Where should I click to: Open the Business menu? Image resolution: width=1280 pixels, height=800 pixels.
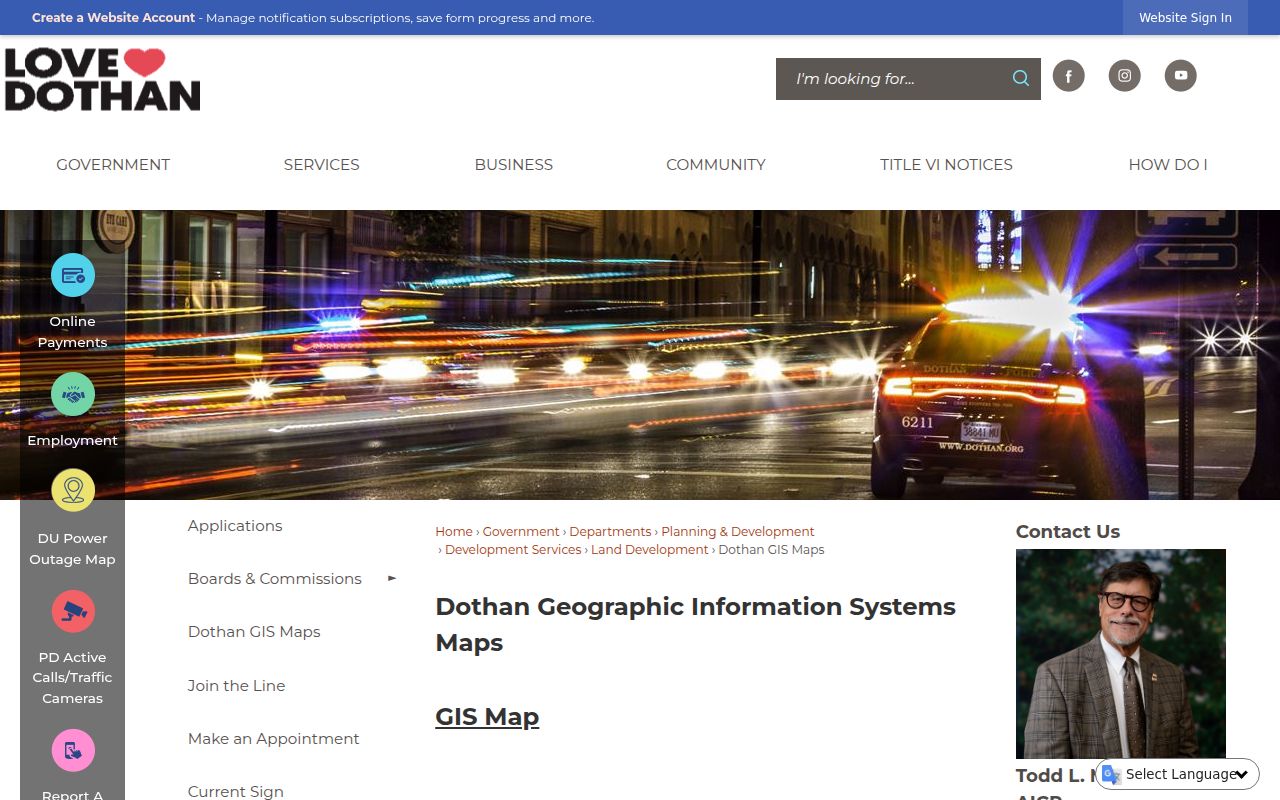click(x=513, y=165)
